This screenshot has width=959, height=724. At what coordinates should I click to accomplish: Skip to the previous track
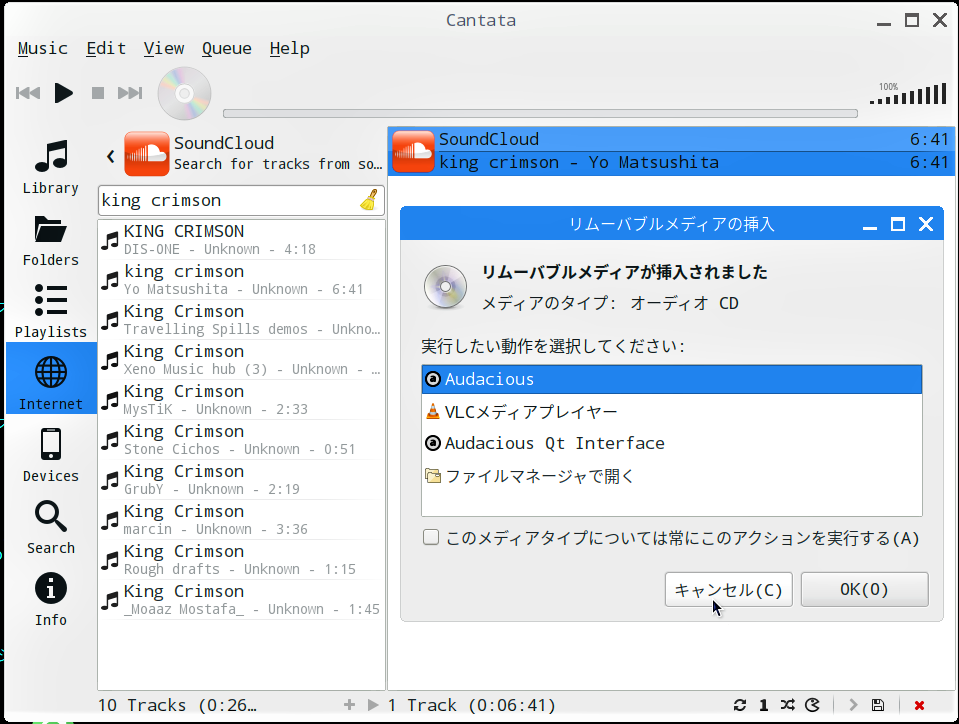28,93
